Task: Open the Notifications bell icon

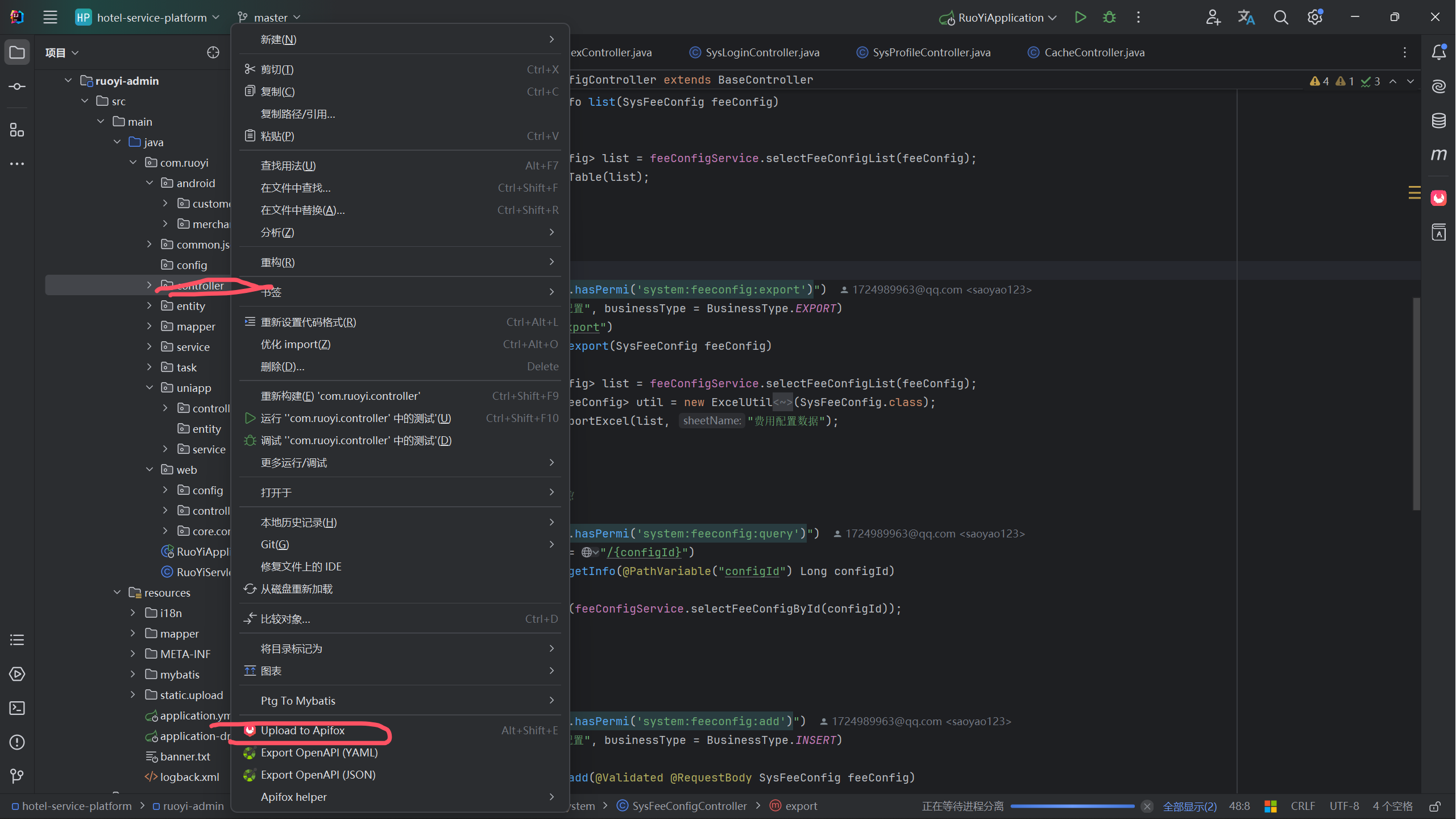Action: pyautogui.click(x=1438, y=52)
